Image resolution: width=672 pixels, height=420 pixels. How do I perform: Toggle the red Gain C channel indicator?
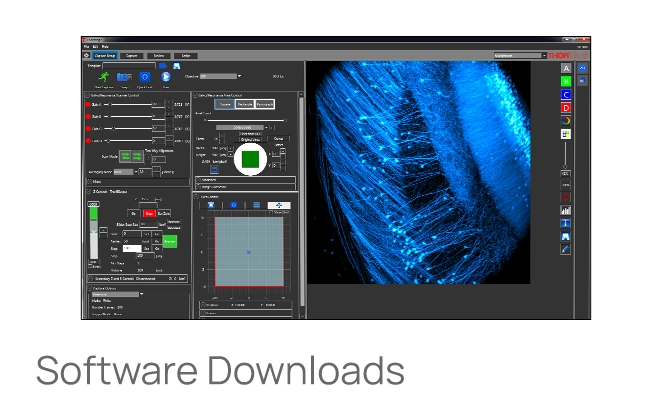[x=88, y=129]
